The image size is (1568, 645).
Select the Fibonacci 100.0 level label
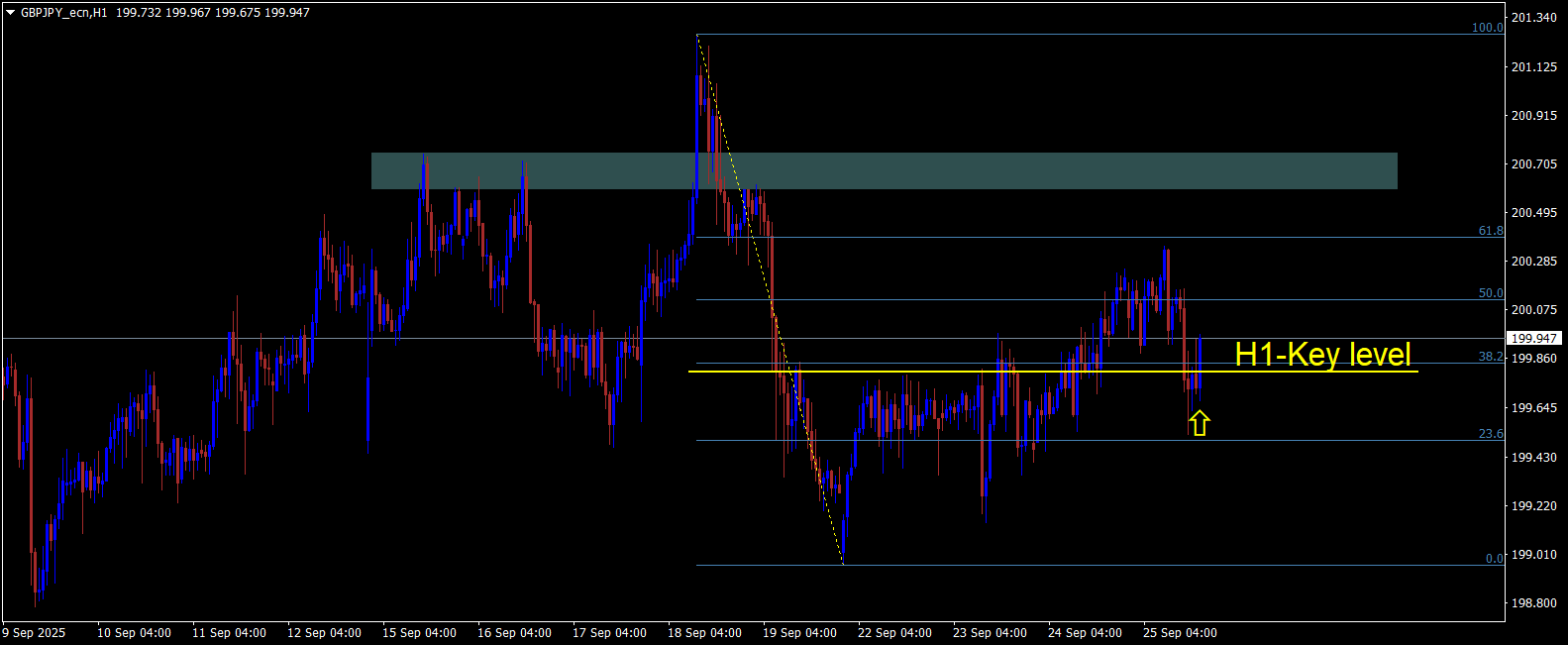pos(1487,28)
